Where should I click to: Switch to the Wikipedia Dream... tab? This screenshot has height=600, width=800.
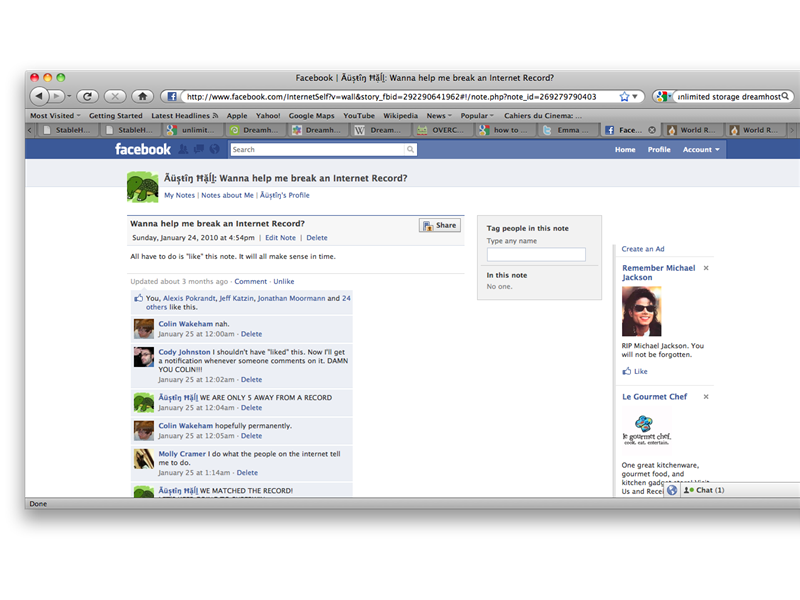pyautogui.click(x=379, y=130)
